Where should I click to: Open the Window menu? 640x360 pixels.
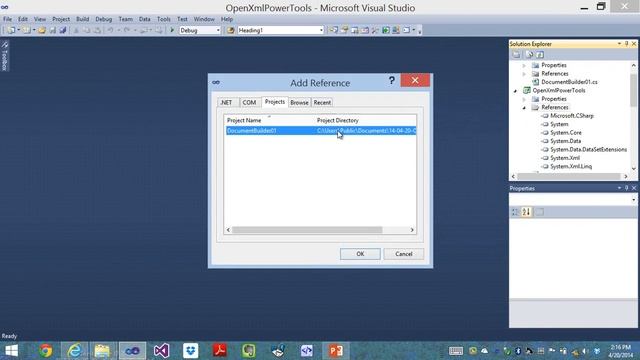coord(204,19)
